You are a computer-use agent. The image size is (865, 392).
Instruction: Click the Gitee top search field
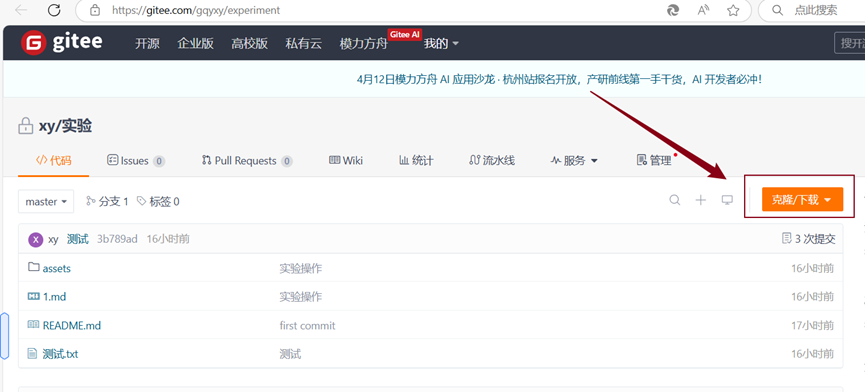tap(850, 43)
